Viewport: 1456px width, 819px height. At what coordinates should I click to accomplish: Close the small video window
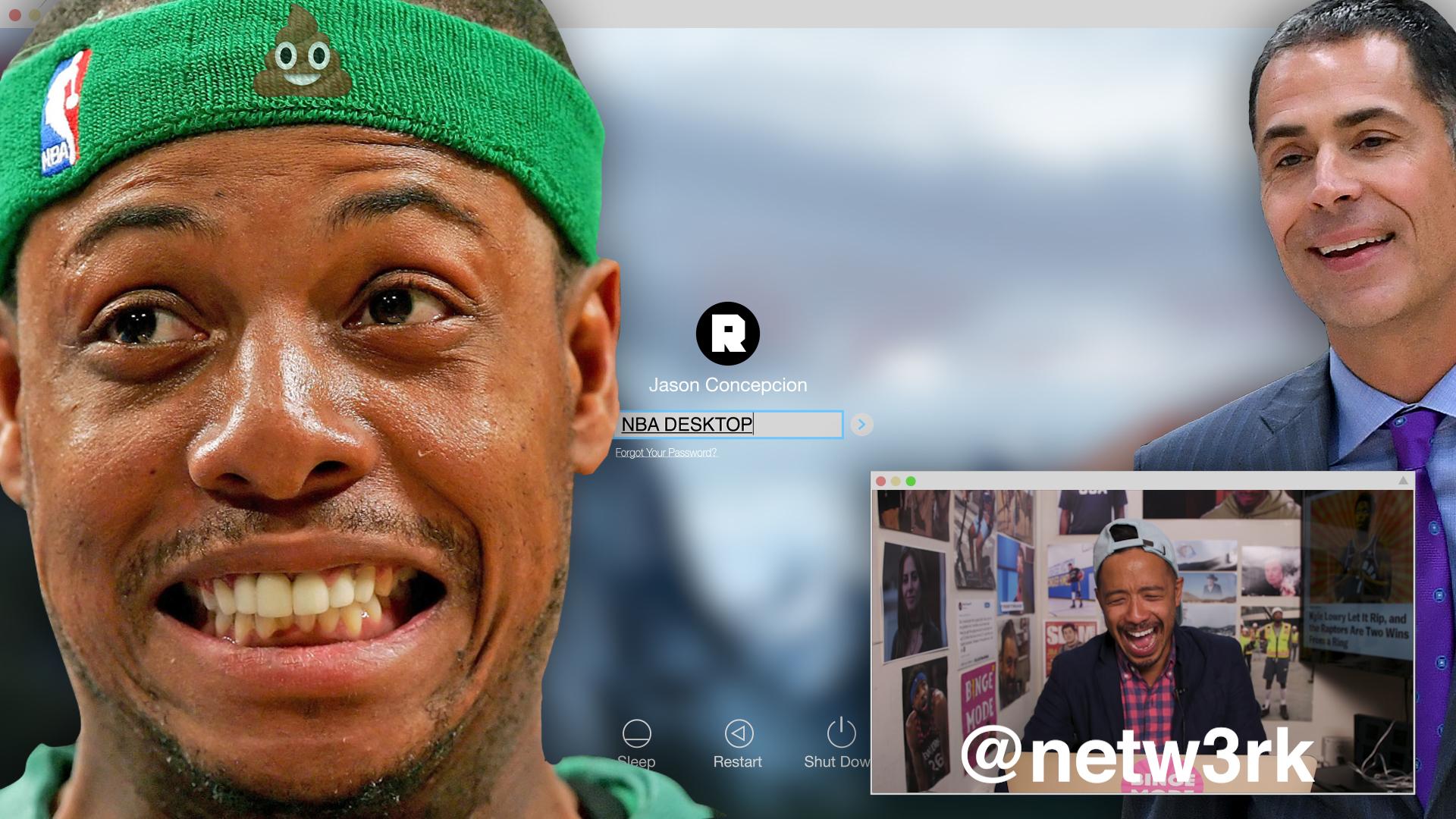coord(880,482)
